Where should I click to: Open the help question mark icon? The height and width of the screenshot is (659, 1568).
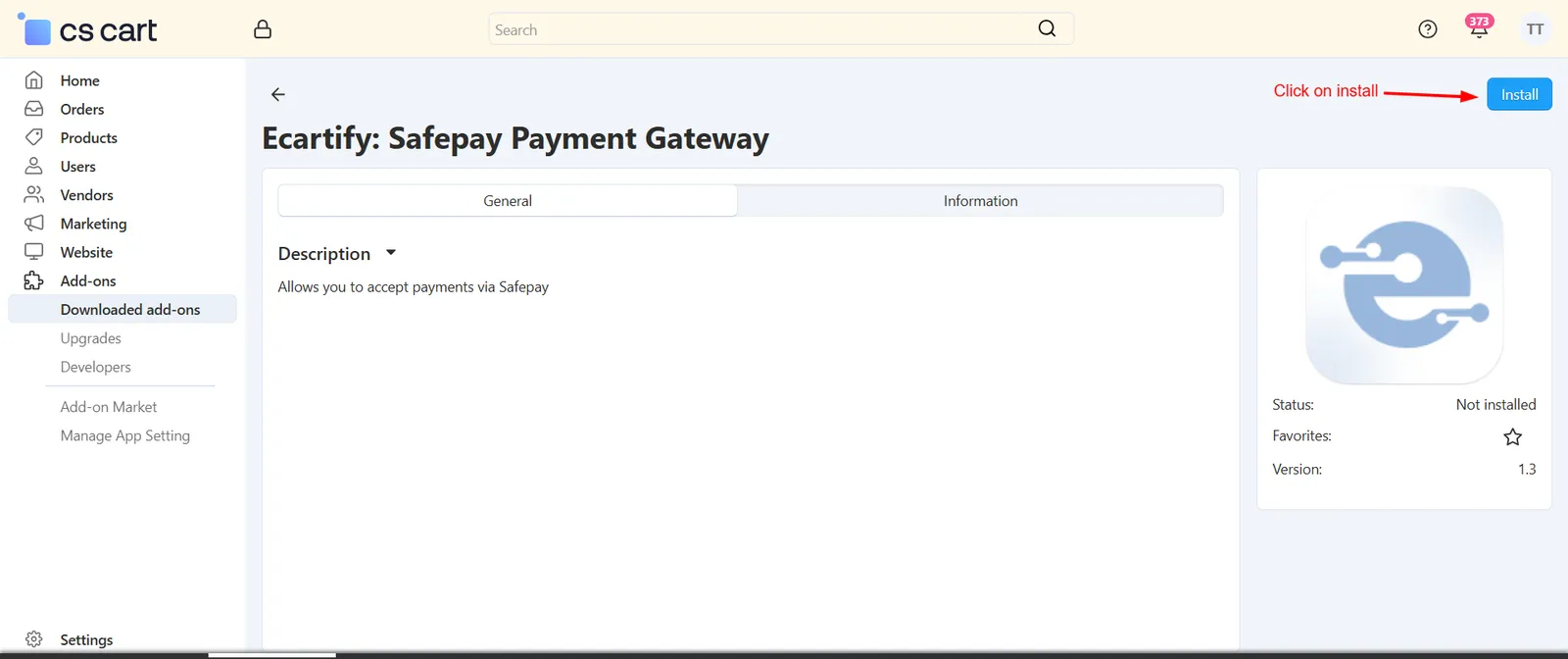click(1428, 29)
